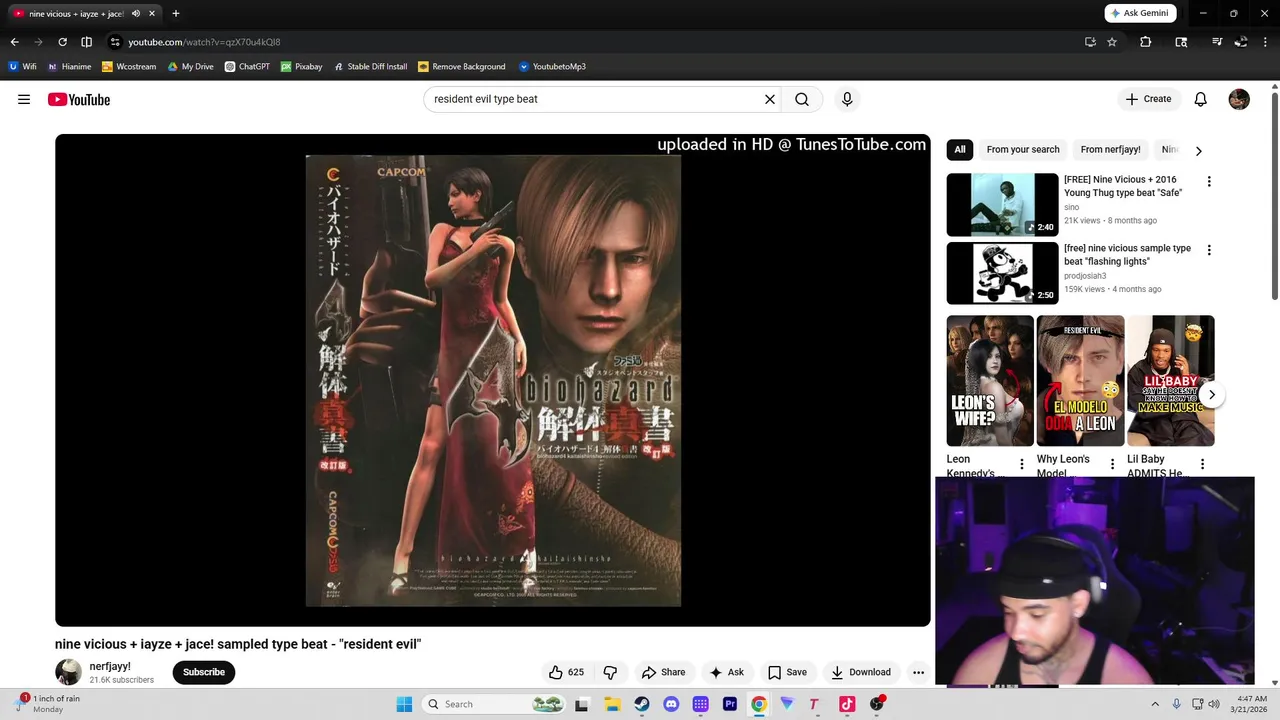The width and height of the screenshot is (1280, 720).
Task: Open more actions under the video
Action: pyautogui.click(x=918, y=672)
